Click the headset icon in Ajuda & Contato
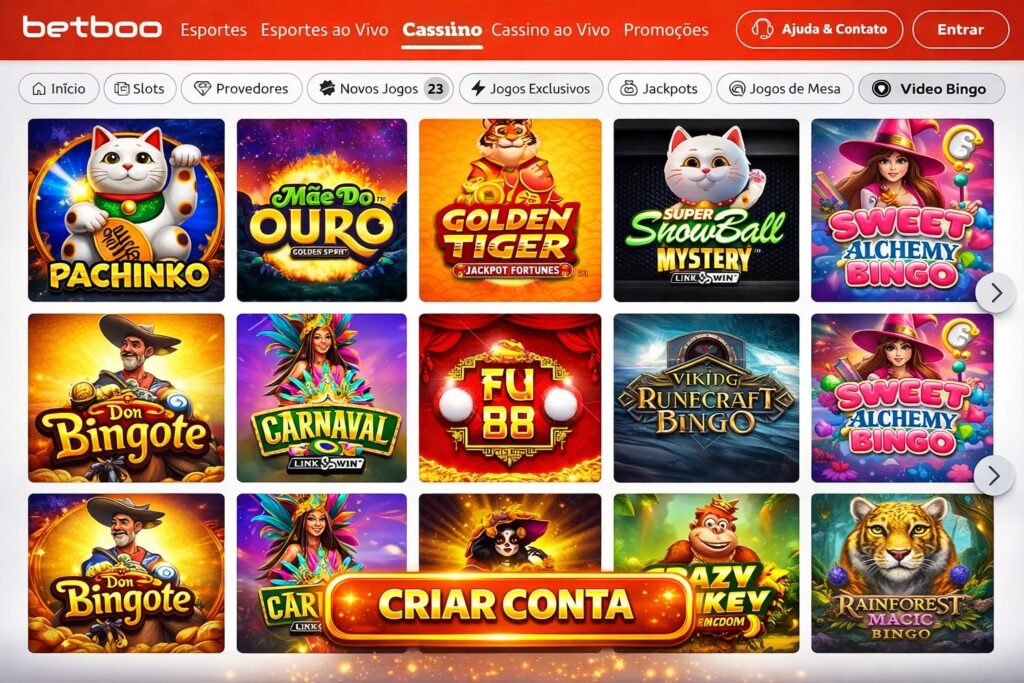 click(762, 29)
